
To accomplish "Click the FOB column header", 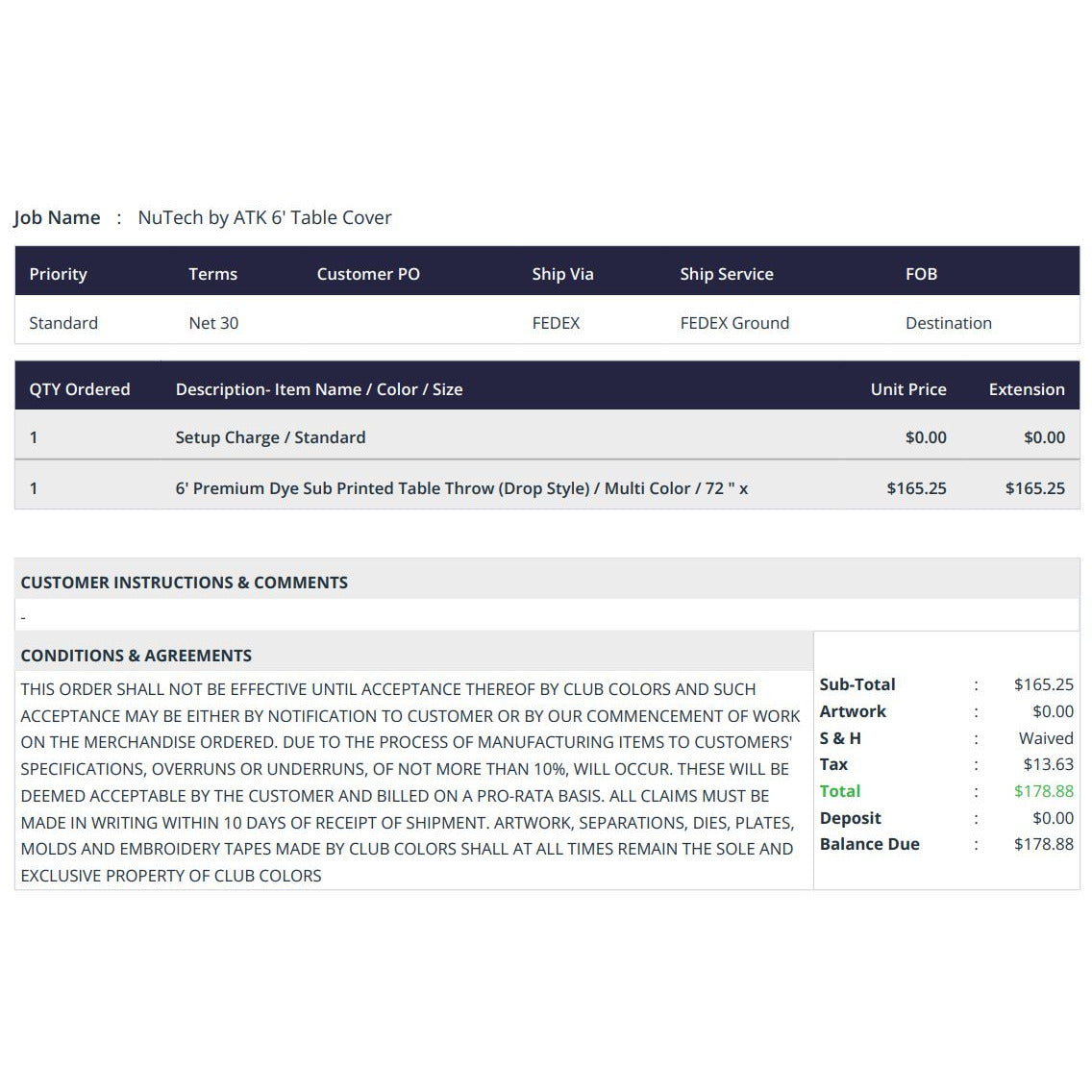I will coord(921,274).
